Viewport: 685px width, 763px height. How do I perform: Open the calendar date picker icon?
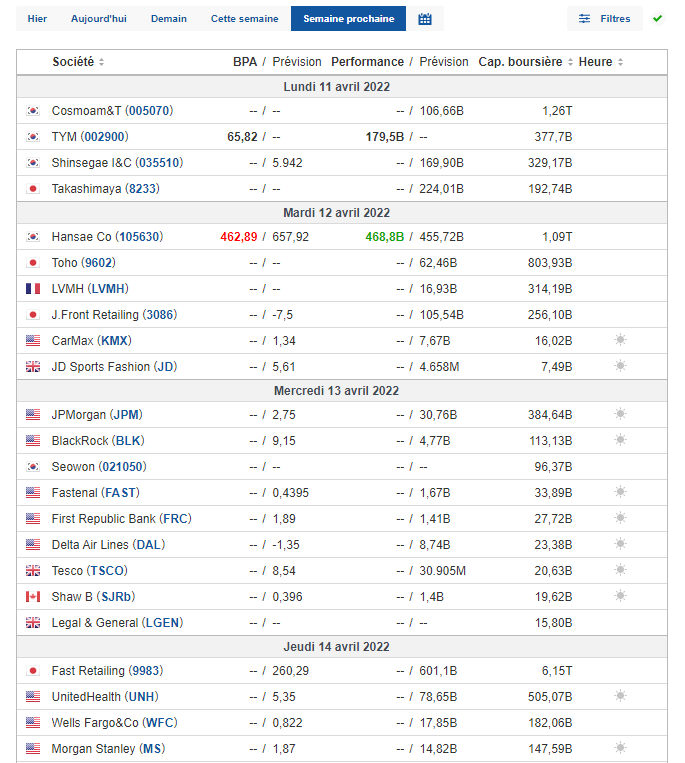tap(425, 19)
